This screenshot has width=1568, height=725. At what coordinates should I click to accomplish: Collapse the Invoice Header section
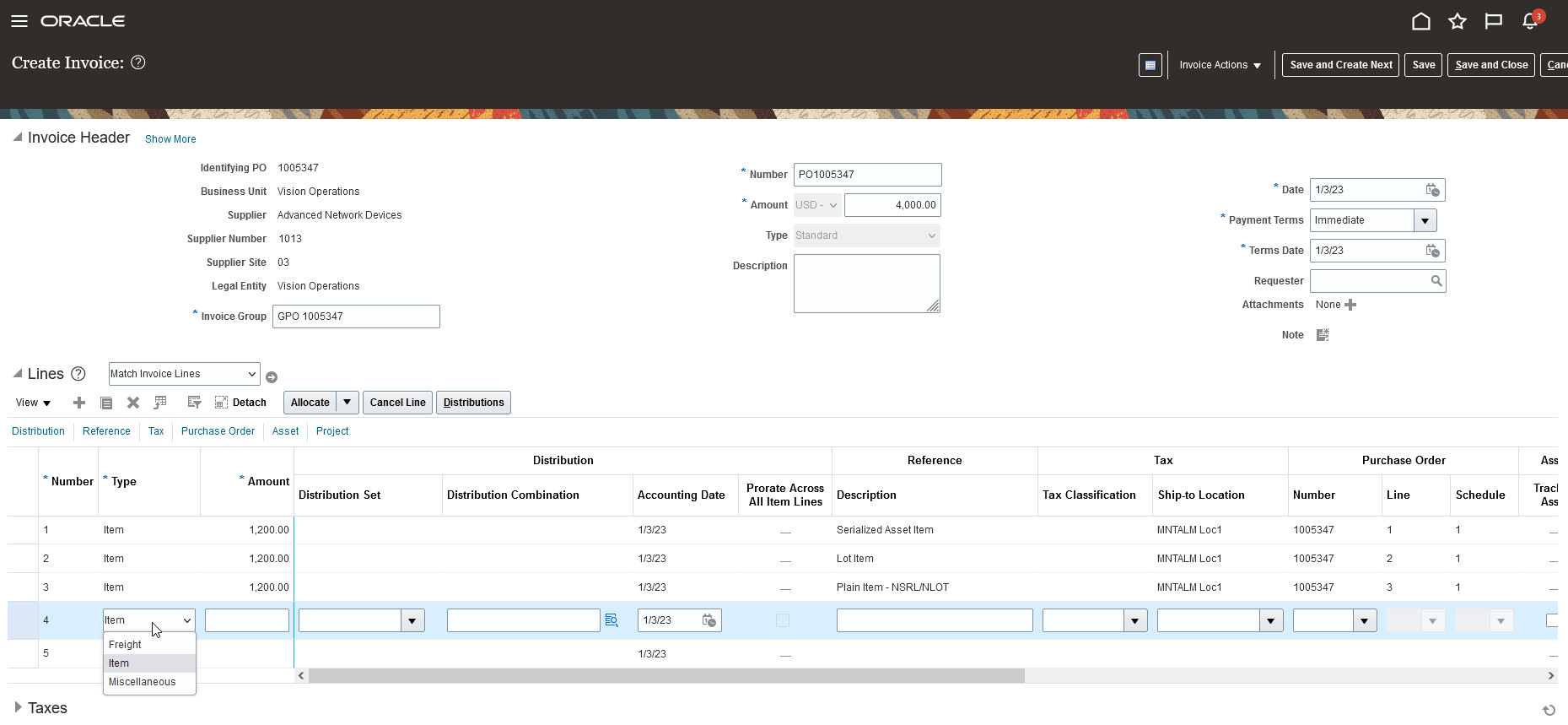(18, 137)
